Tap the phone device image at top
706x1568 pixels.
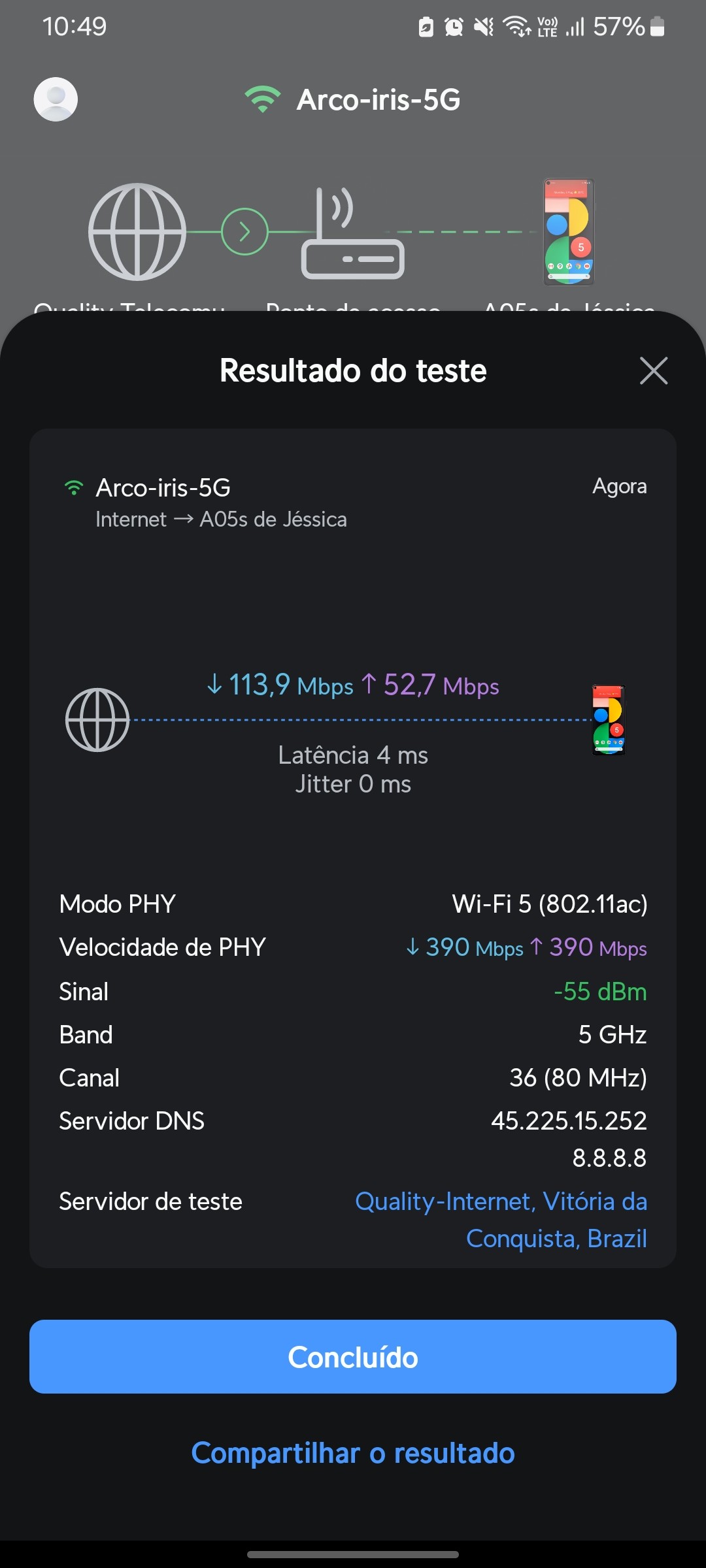569,232
